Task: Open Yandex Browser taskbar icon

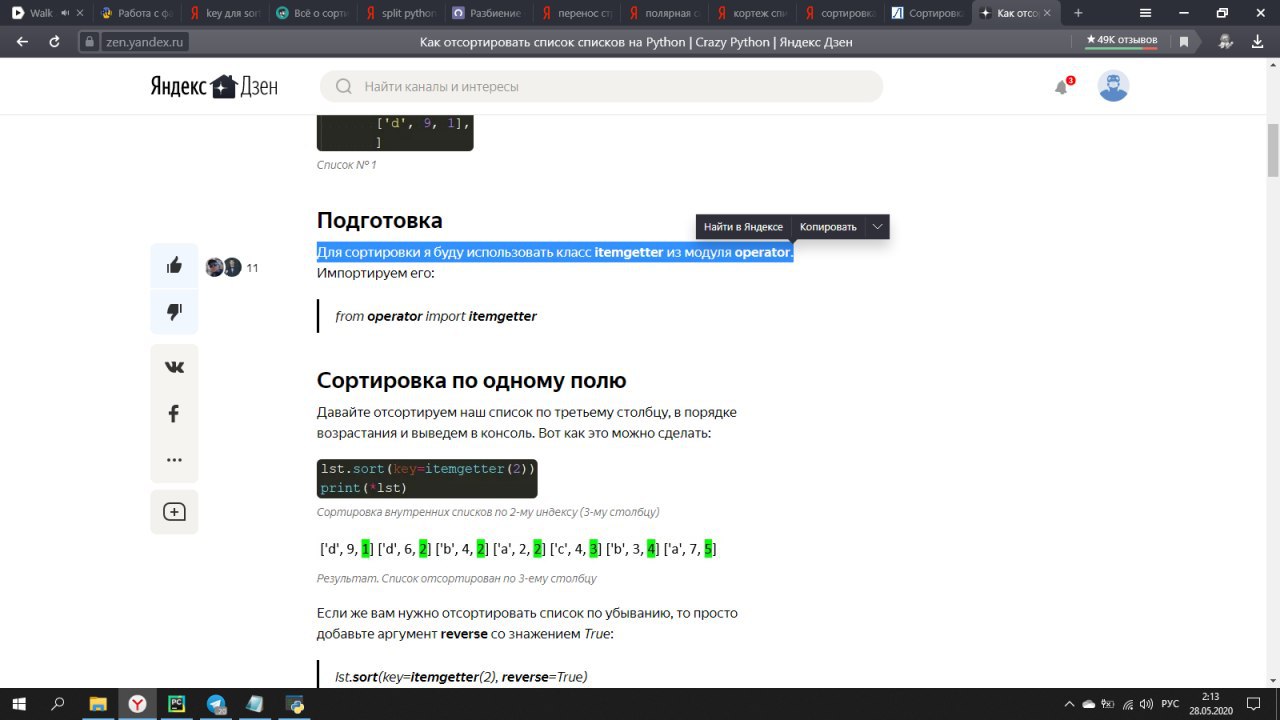Action: [x=137, y=704]
